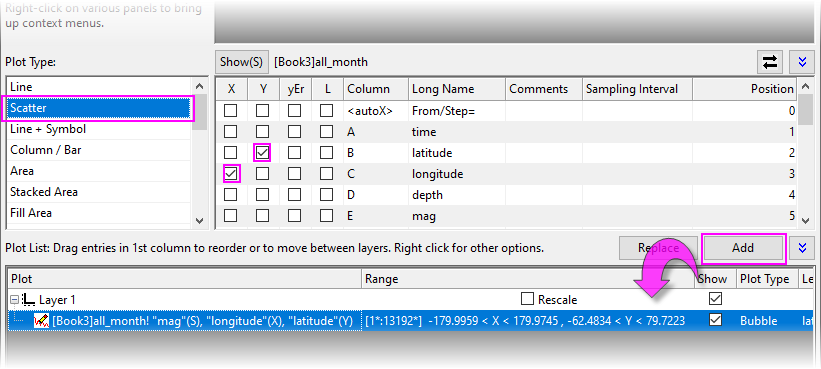Uncheck Y box for latitude row
The height and width of the screenshot is (369, 821).
(x=262, y=152)
